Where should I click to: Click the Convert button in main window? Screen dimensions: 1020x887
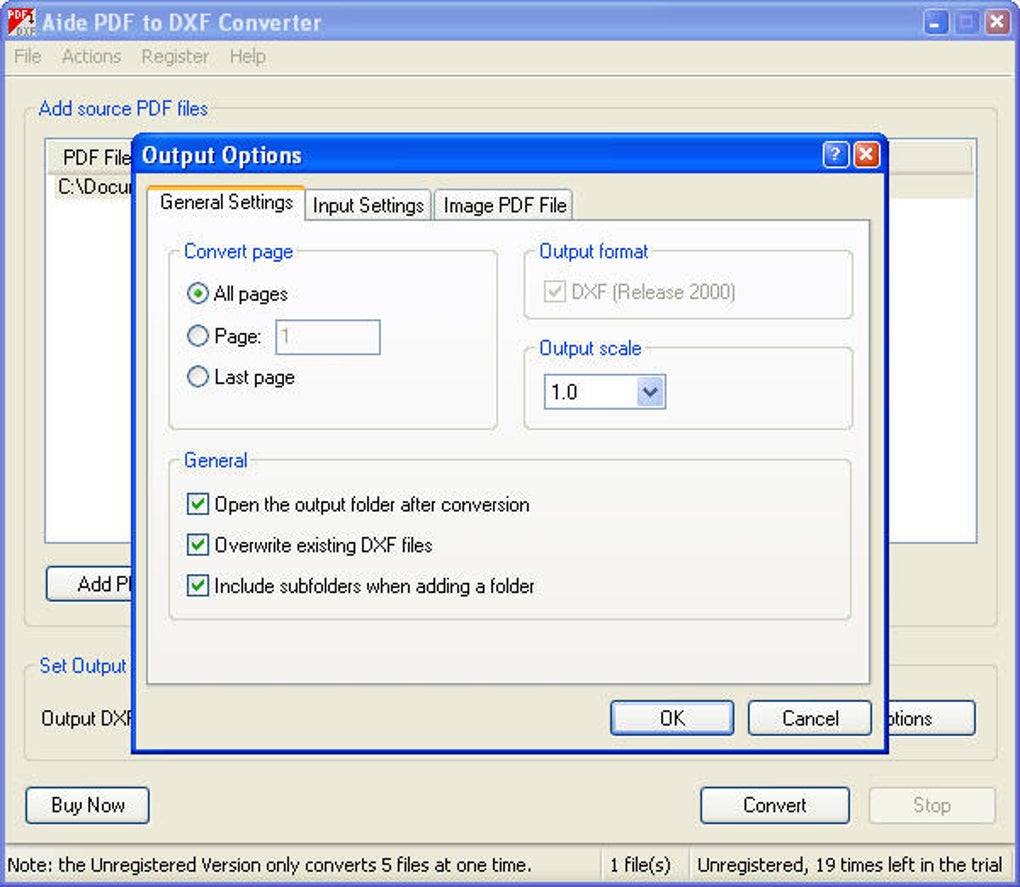(775, 805)
